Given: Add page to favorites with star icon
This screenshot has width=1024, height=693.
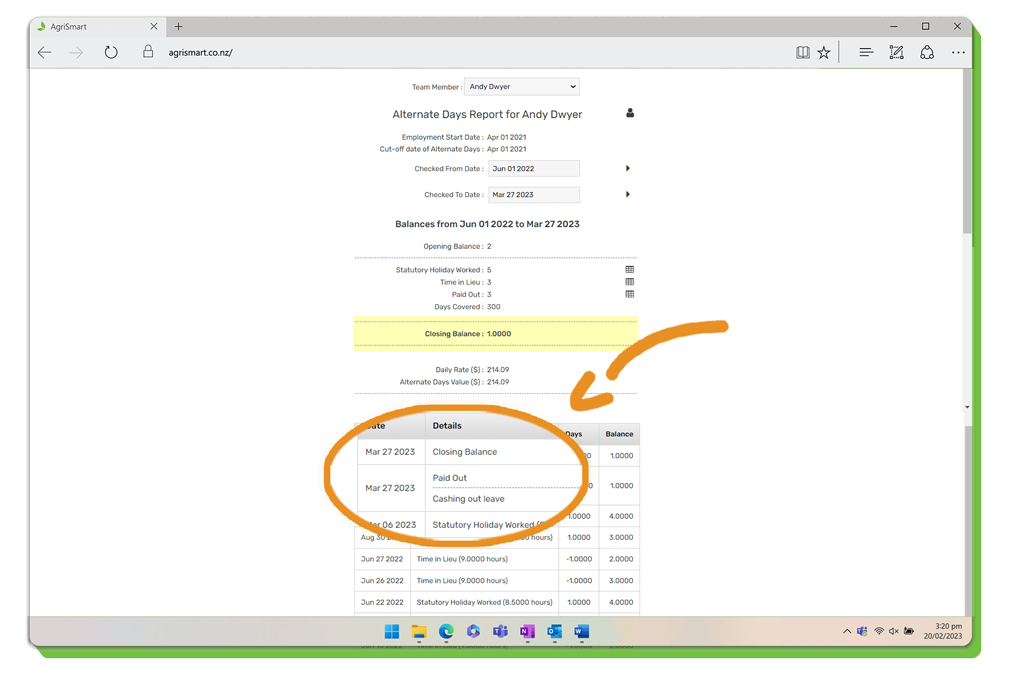Looking at the screenshot, I should coord(824,53).
